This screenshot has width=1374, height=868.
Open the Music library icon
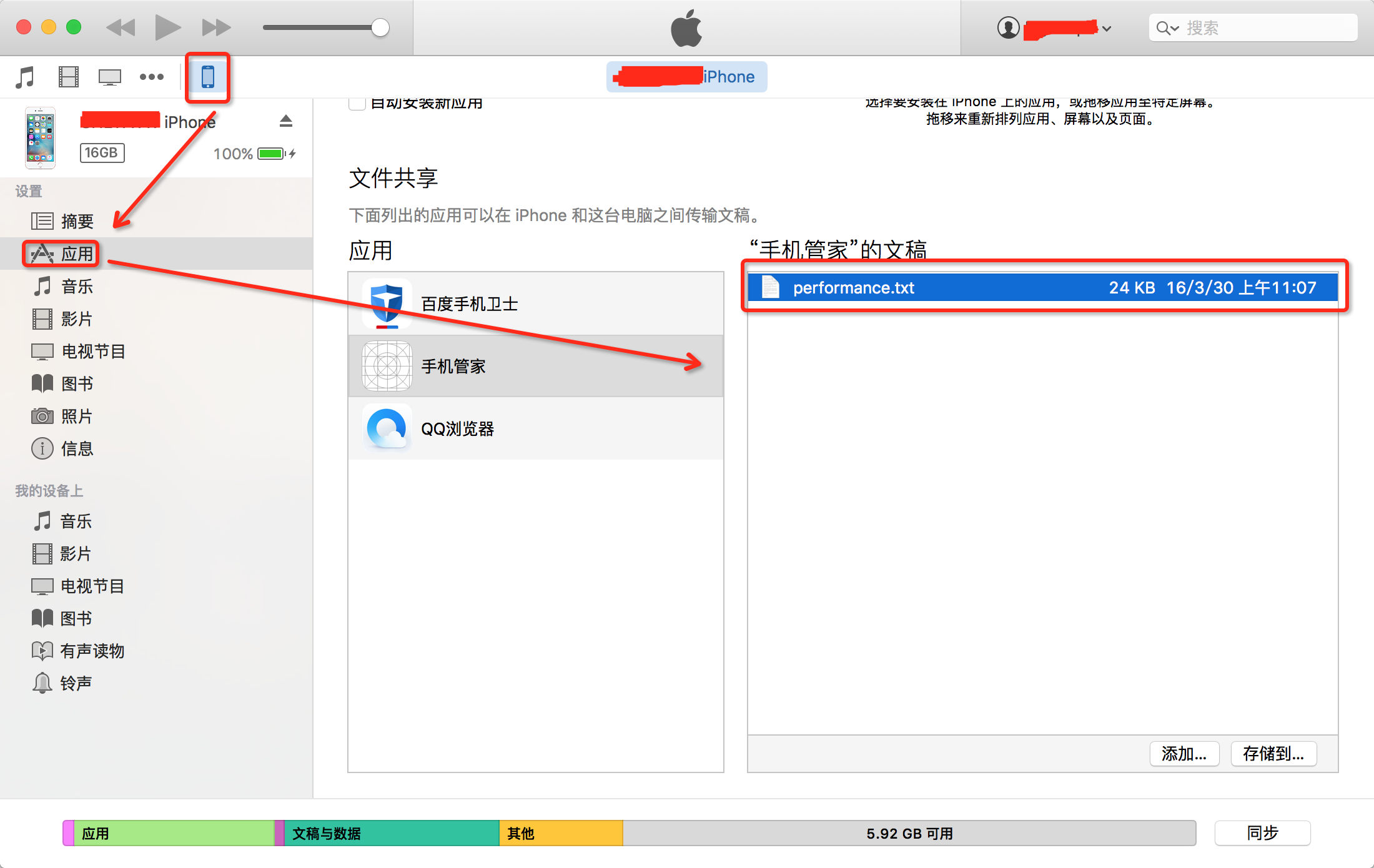pos(25,77)
